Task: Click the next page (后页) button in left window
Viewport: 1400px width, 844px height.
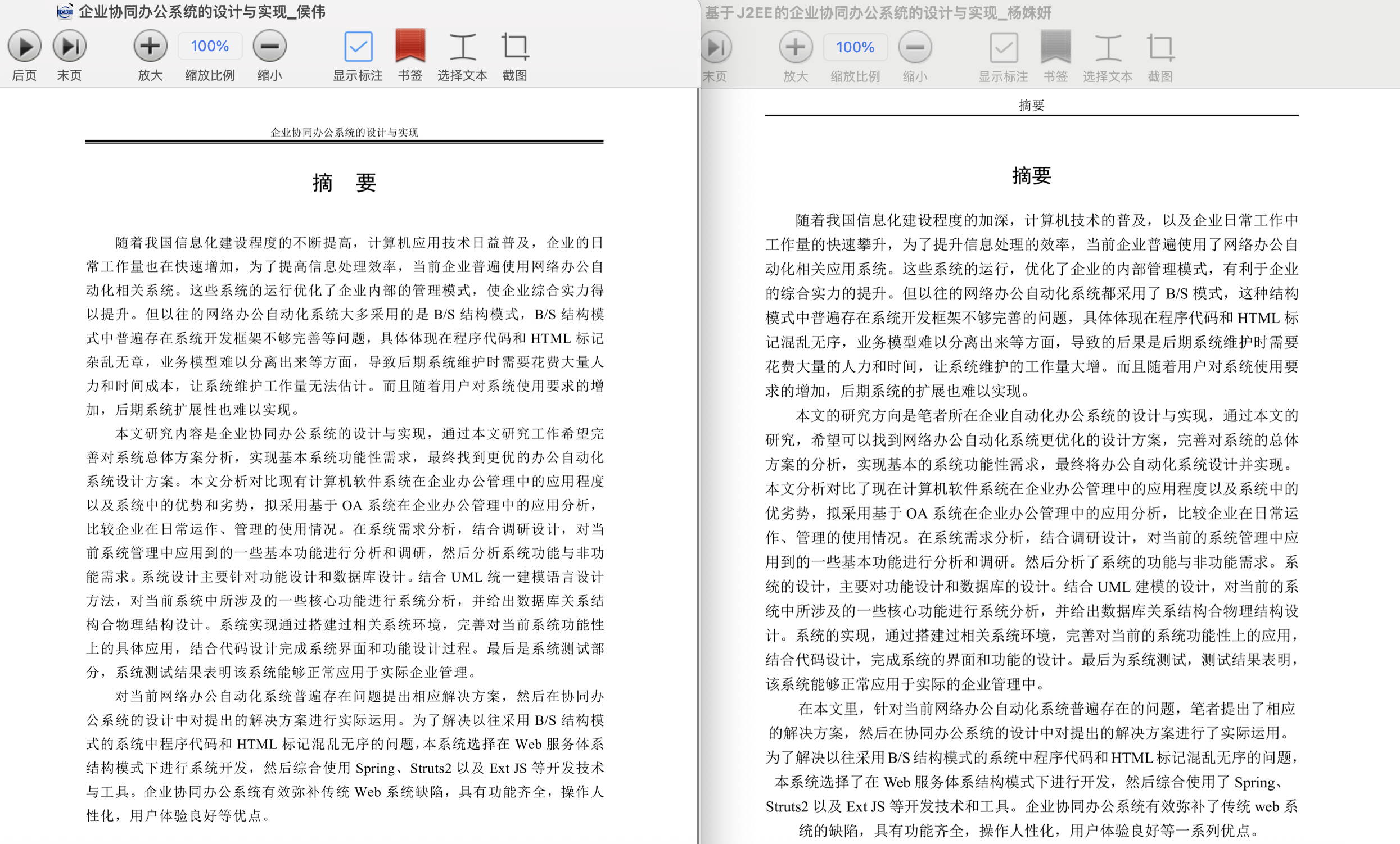Action: pos(24,47)
